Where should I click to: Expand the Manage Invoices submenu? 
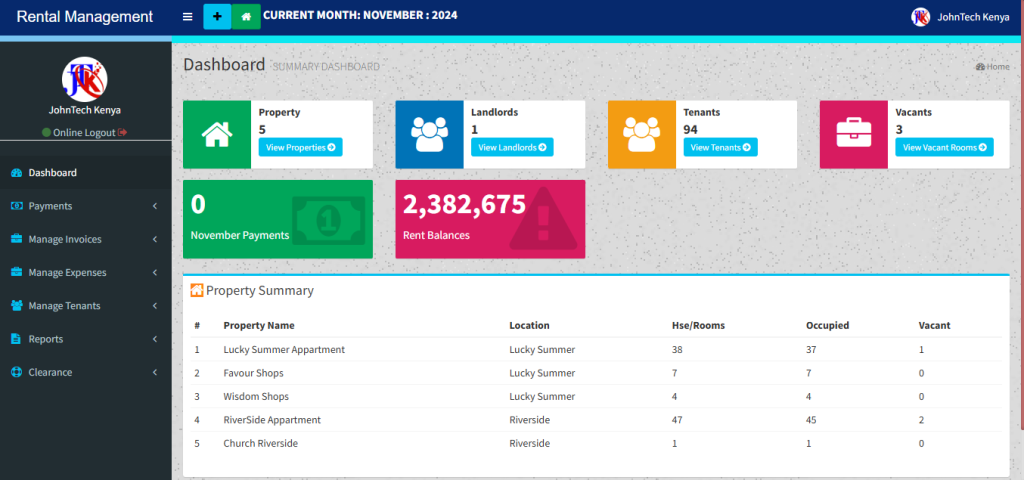[85, 239]
